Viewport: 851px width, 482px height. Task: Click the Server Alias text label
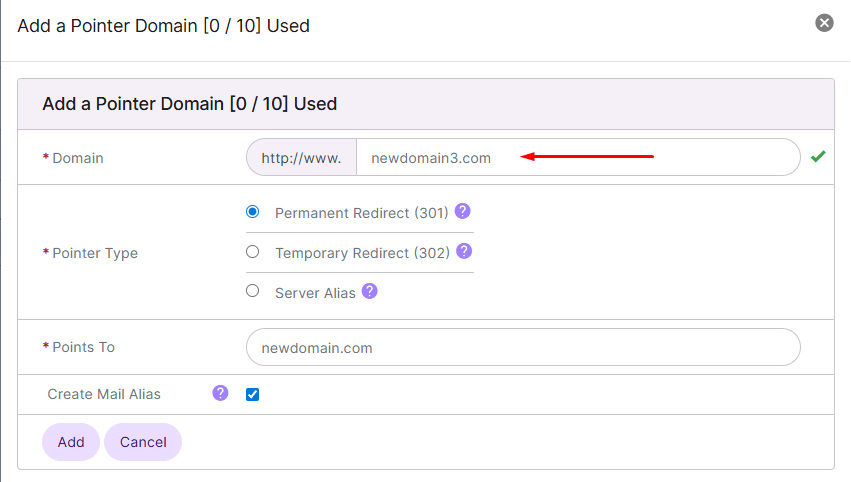315,293
